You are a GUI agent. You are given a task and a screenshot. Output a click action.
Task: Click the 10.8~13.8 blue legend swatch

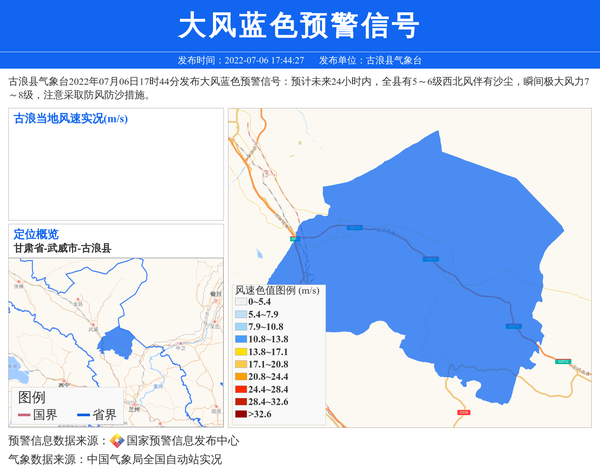(x=240, y=340)
